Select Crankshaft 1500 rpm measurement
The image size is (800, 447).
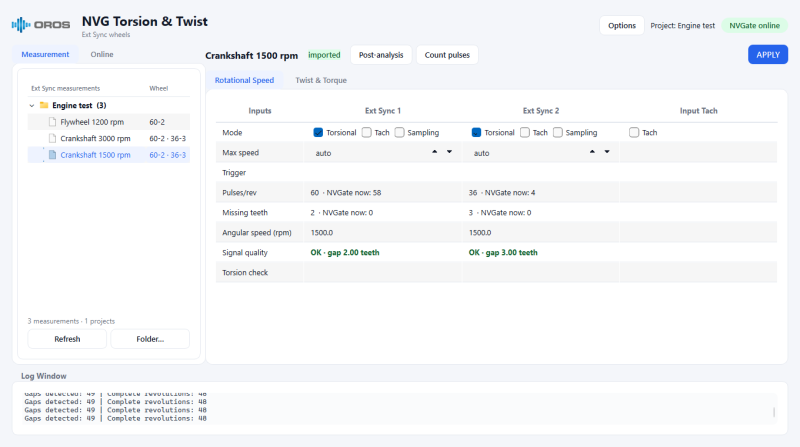pyautogui.click(x=109, y=155)
